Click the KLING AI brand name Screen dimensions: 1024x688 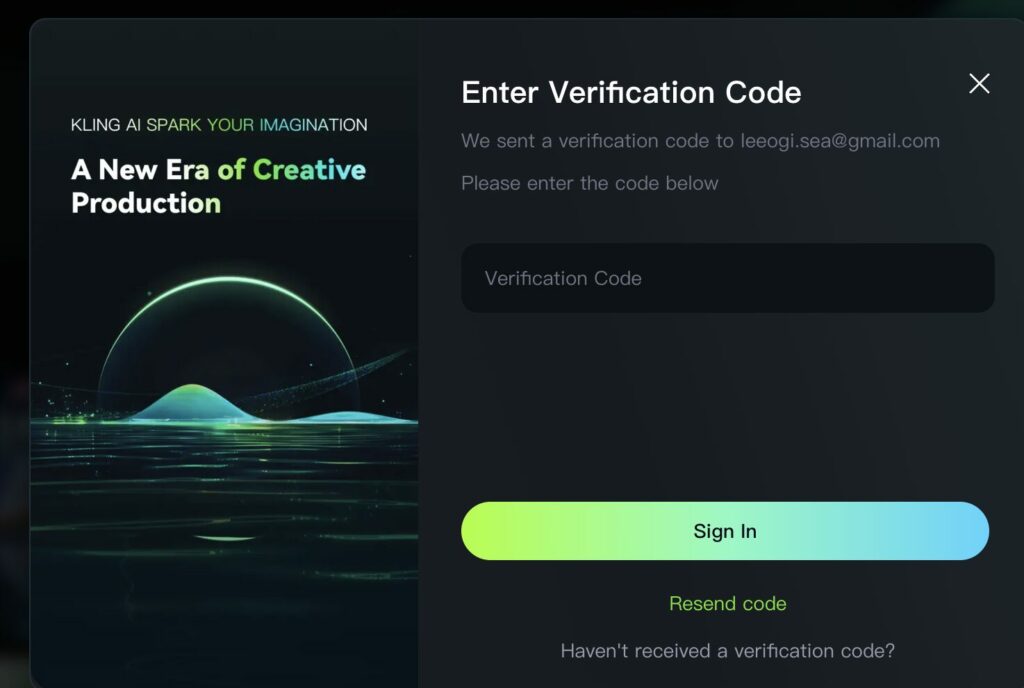(106, 125)
